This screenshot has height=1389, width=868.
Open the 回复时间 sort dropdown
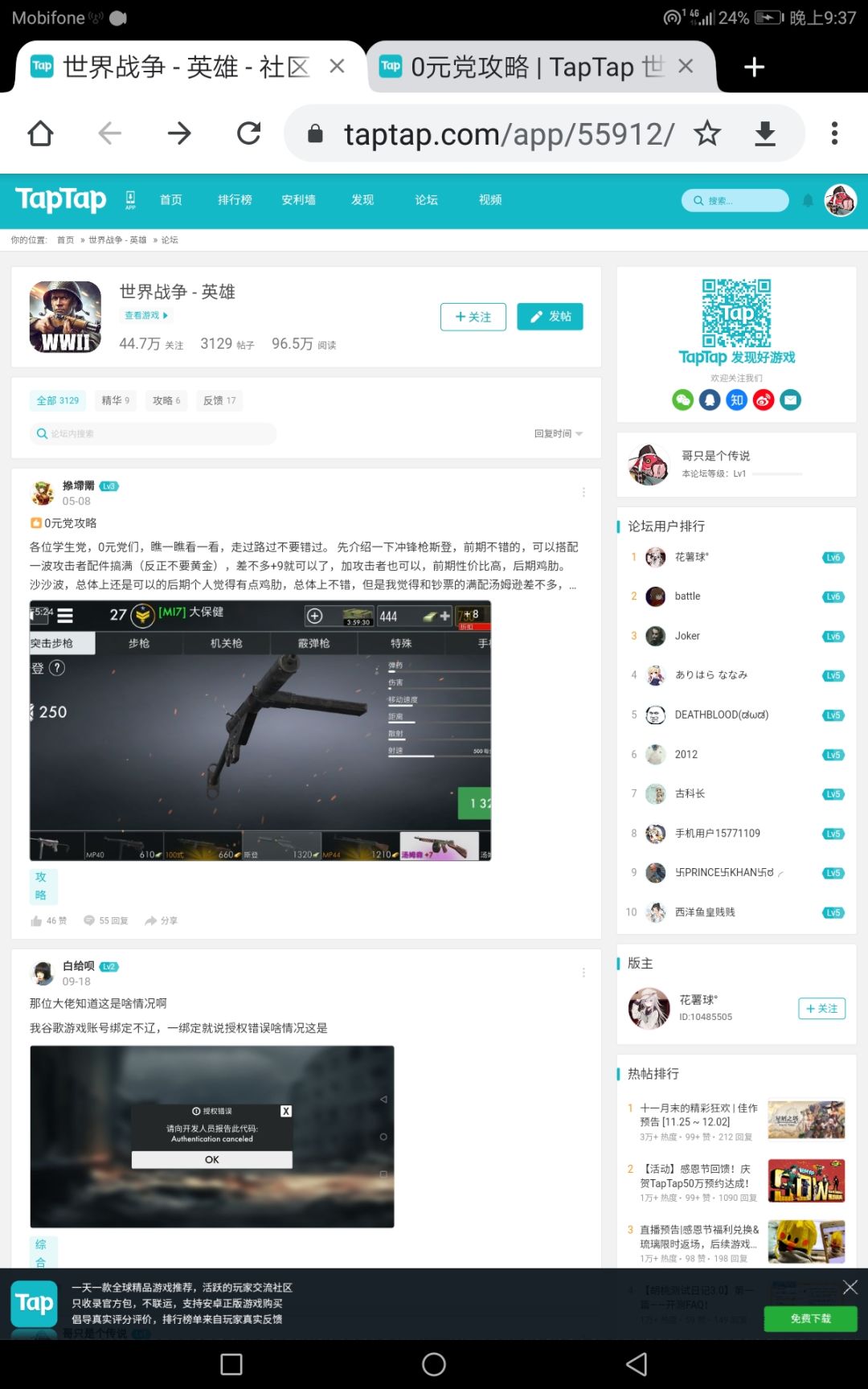(x=559, y=433)
